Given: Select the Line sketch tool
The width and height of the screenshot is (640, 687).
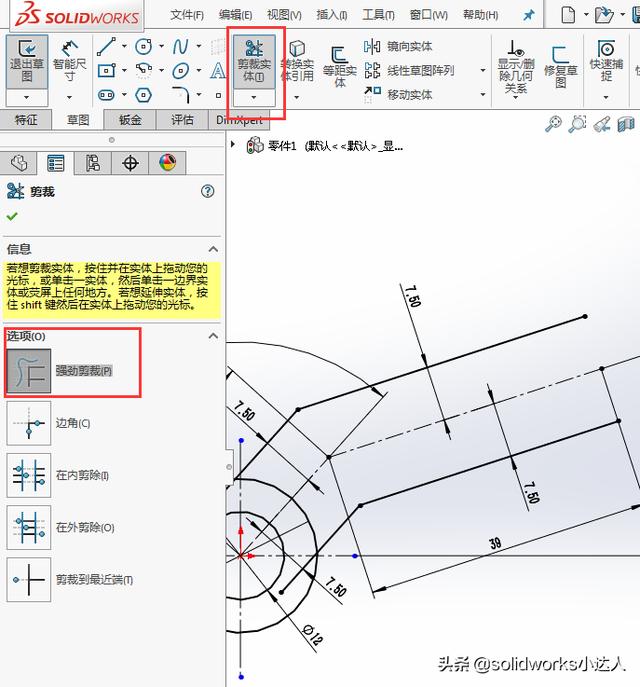Looking at the screenshot, I should tap(106, 46).
